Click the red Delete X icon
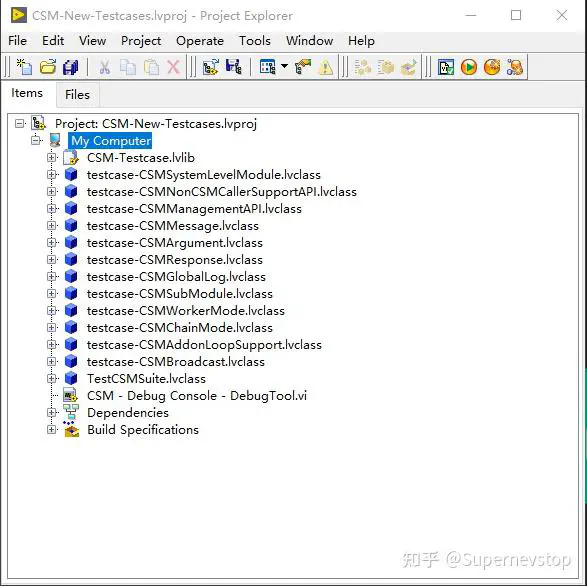Screen dimensions: 587x586 pyautogui.click(x=173, y=67)
